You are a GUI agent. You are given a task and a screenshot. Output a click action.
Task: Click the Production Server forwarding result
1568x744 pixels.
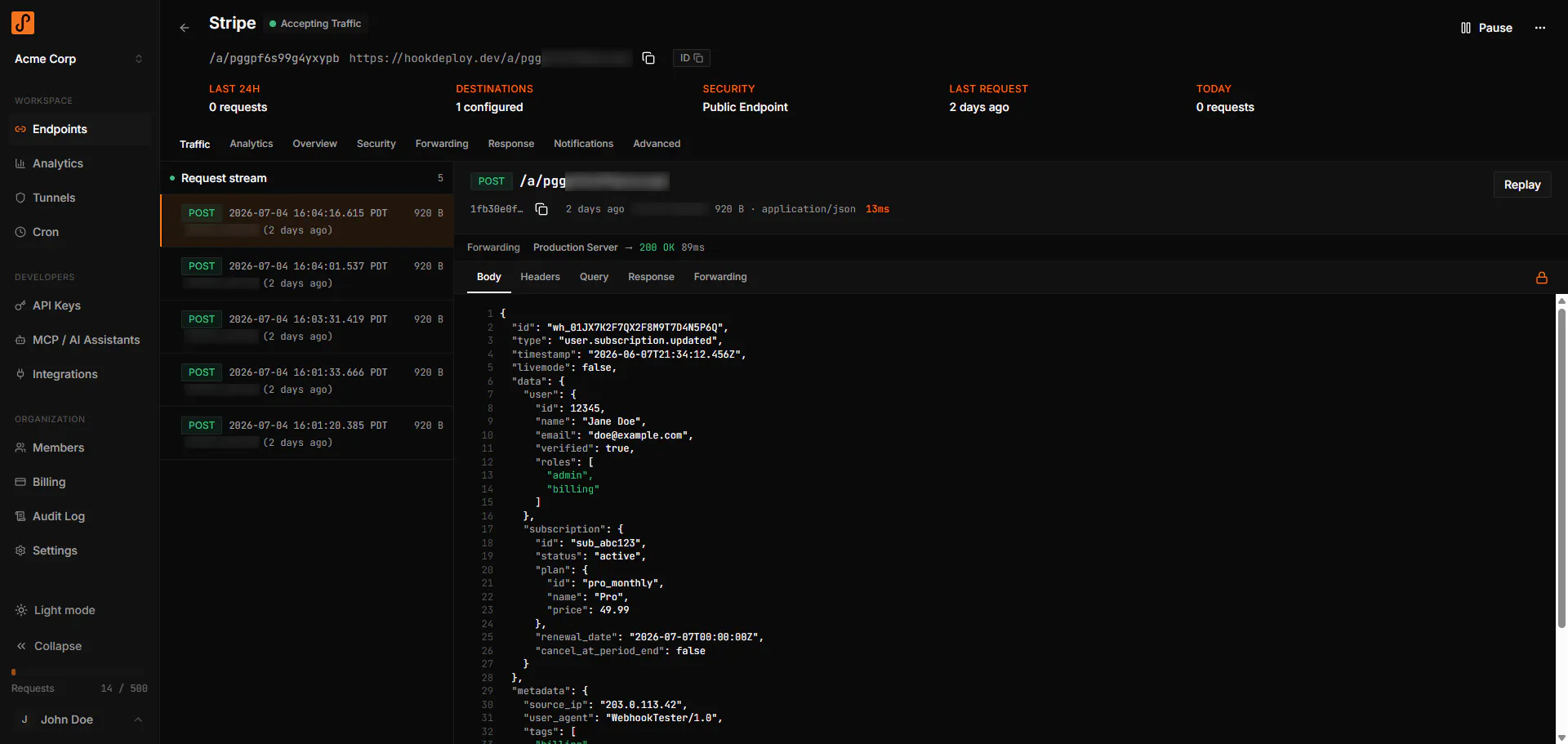618,247
